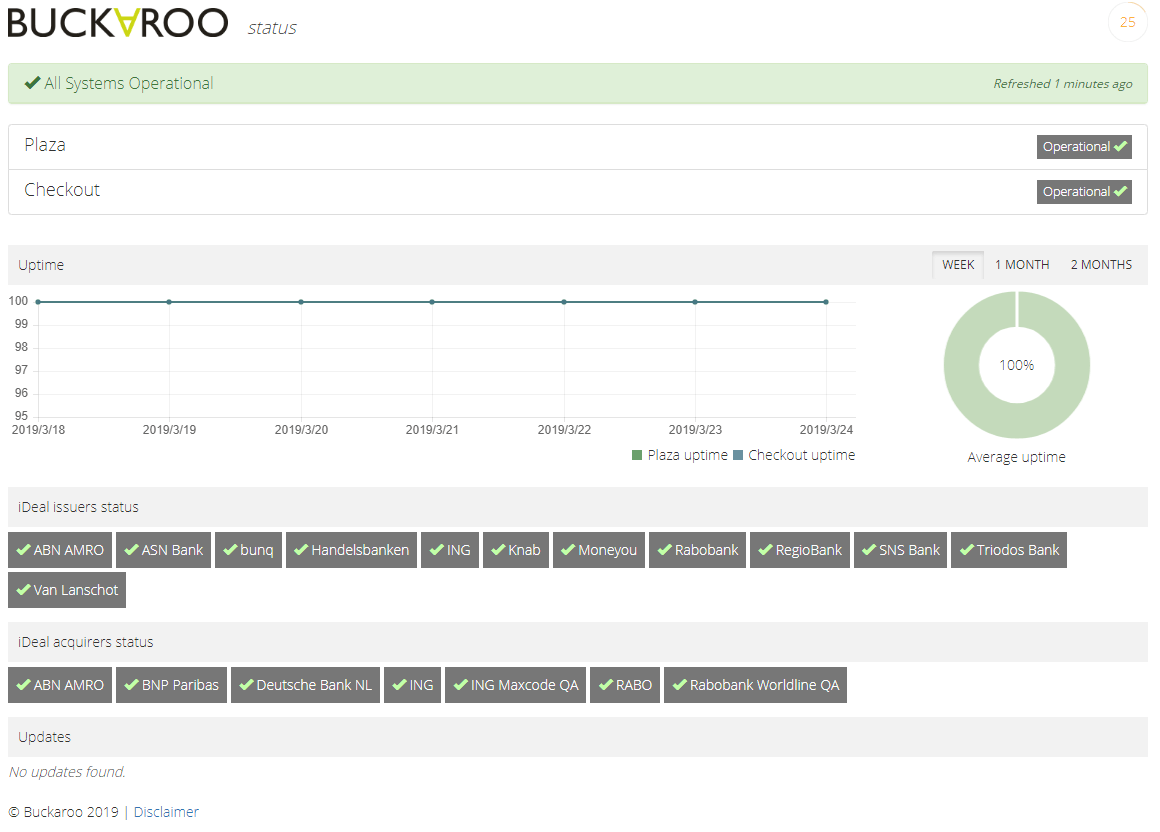The image size is (1160, 832).
Task: Click the 'Refreshed 1 minutes ago' text
Action: (1062, 84)
